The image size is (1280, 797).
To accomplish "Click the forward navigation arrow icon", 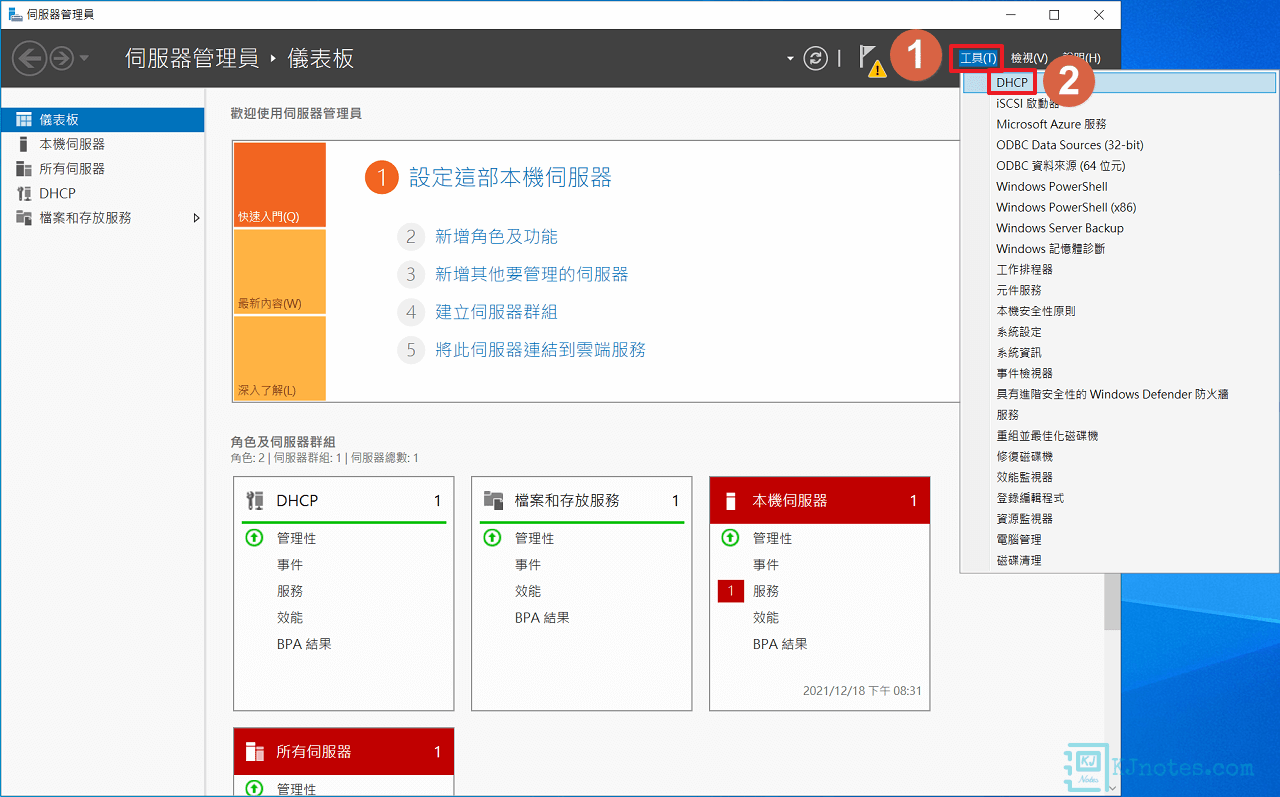I will (x=61, y=58).
